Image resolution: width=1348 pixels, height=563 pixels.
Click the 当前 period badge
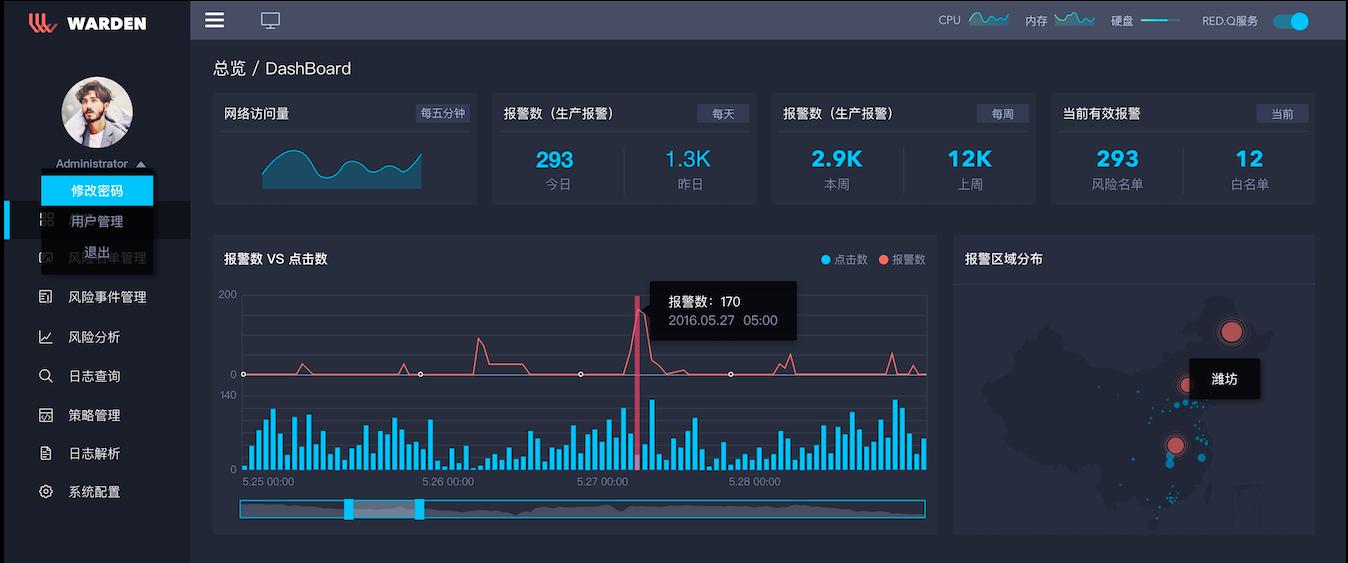point(1282,114)
